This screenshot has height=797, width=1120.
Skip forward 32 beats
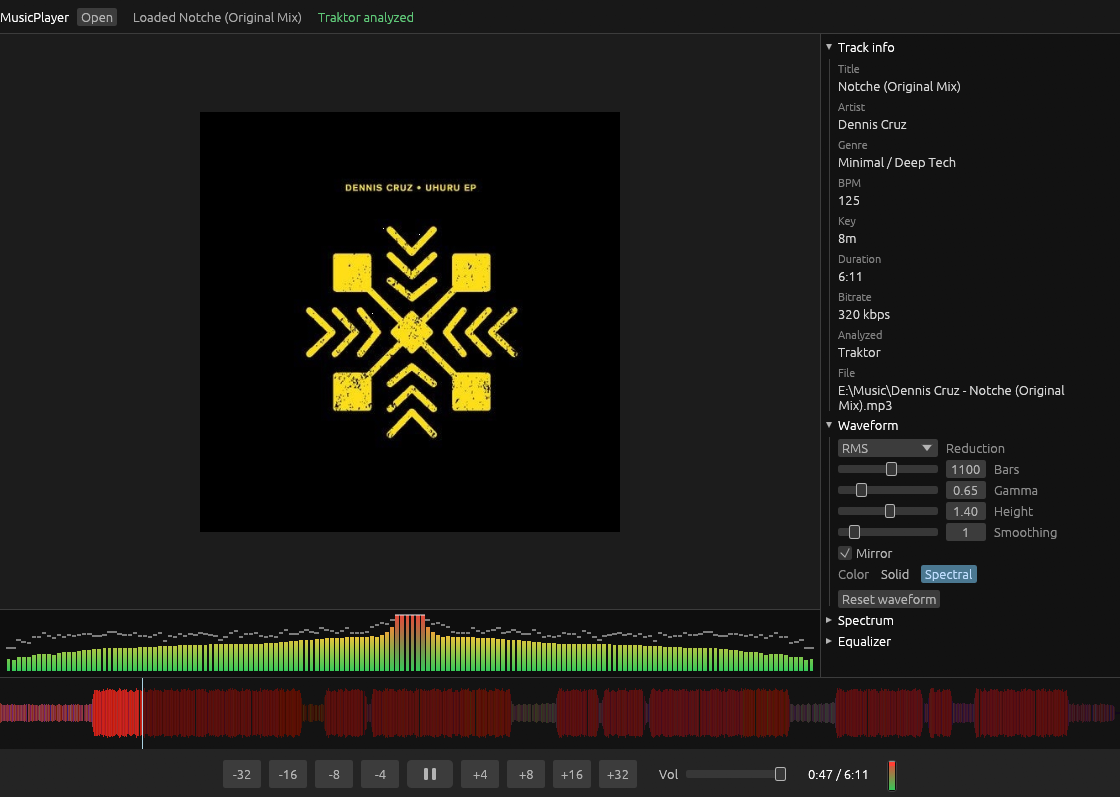(618, 774)
